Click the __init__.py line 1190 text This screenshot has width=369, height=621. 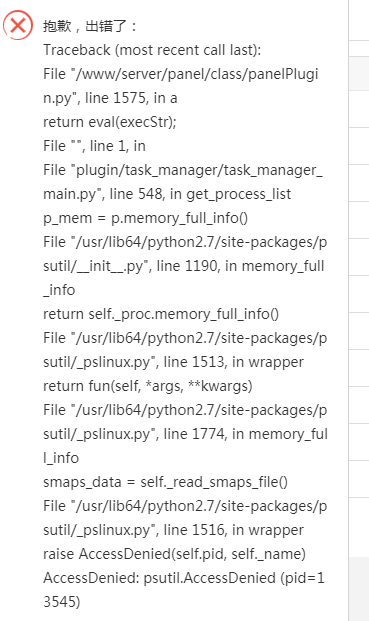184,266
